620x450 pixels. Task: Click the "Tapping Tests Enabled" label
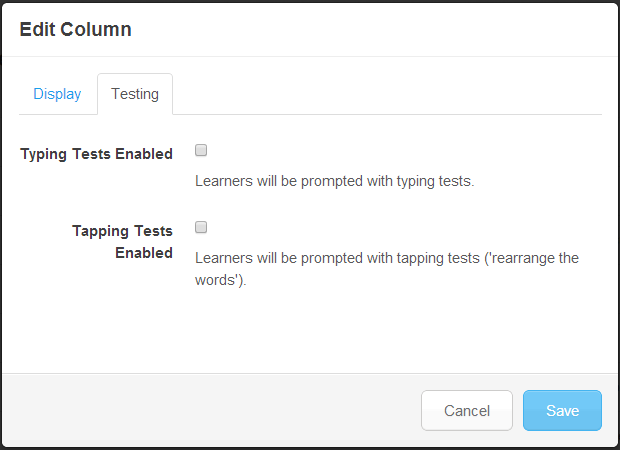point(122,242)
